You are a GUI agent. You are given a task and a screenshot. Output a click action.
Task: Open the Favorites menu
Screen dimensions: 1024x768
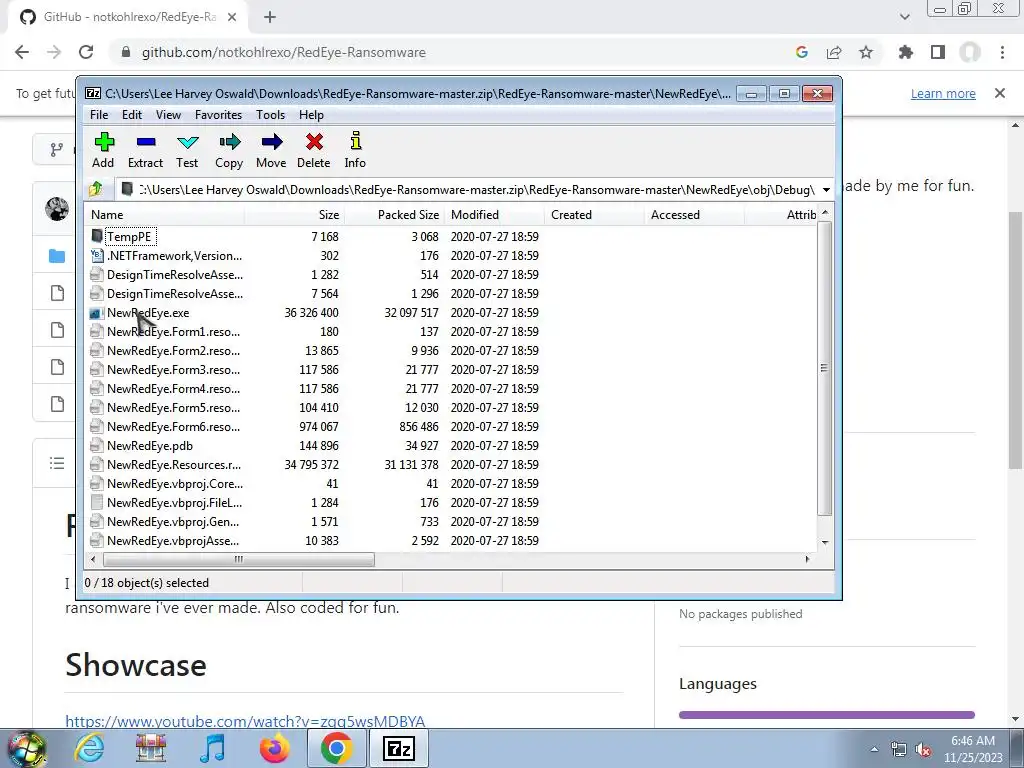pyautogui.click(x=219, y=115)
